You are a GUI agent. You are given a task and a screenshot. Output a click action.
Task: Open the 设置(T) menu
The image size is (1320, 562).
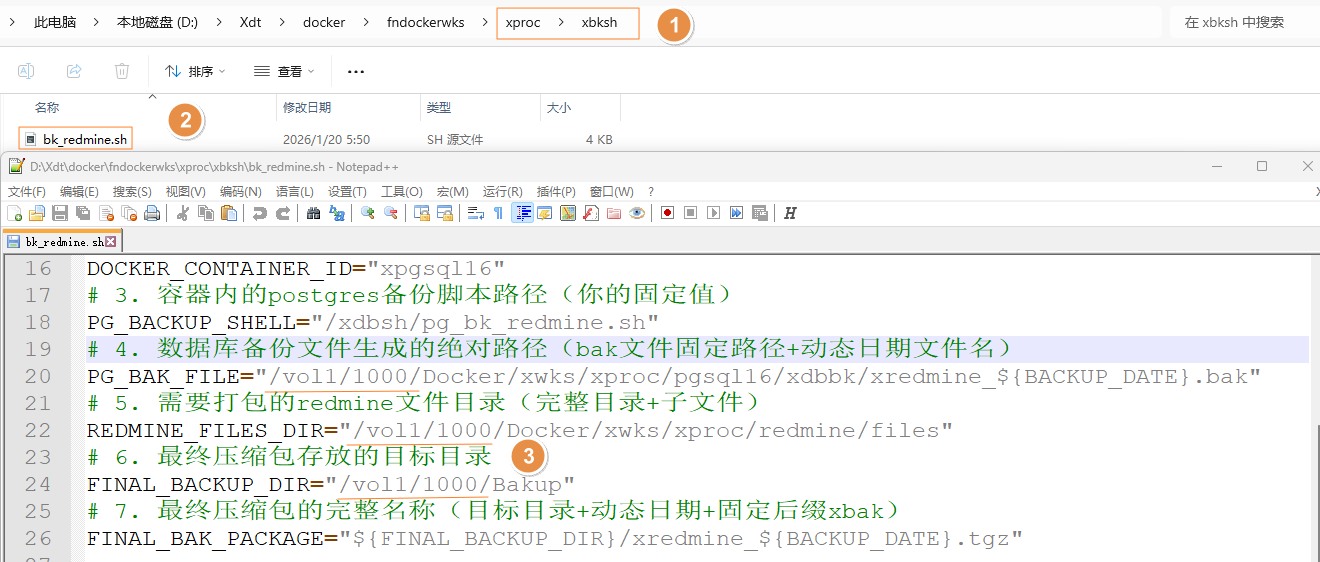[x=347, y=191]
